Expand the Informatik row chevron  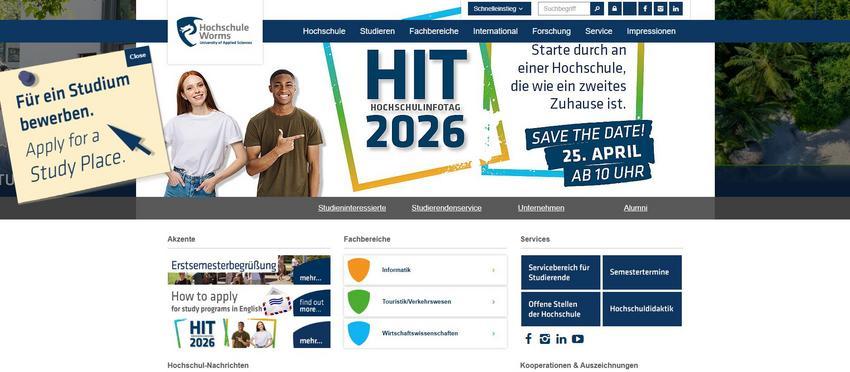coord(493,270)
